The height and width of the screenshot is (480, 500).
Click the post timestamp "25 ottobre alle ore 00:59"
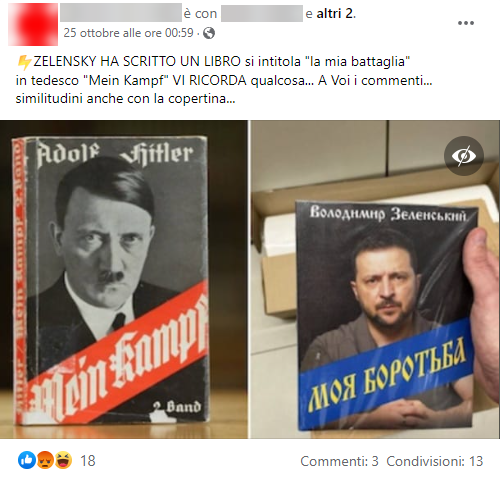pos(128,33)
